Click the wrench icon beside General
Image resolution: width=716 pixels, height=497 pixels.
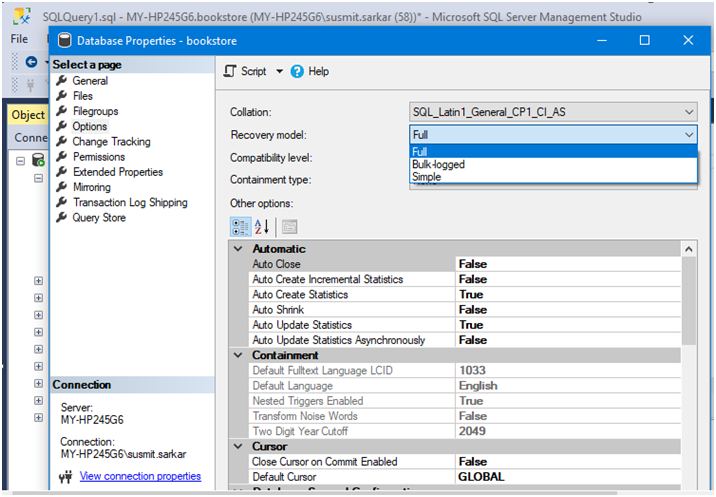[62, 81]
